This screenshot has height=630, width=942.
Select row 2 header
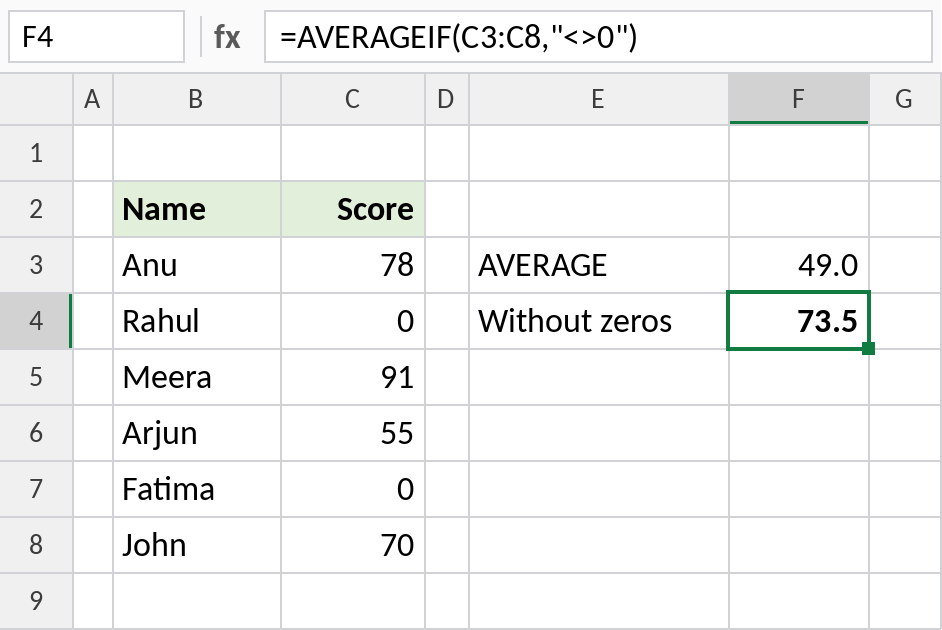point(36,209)
